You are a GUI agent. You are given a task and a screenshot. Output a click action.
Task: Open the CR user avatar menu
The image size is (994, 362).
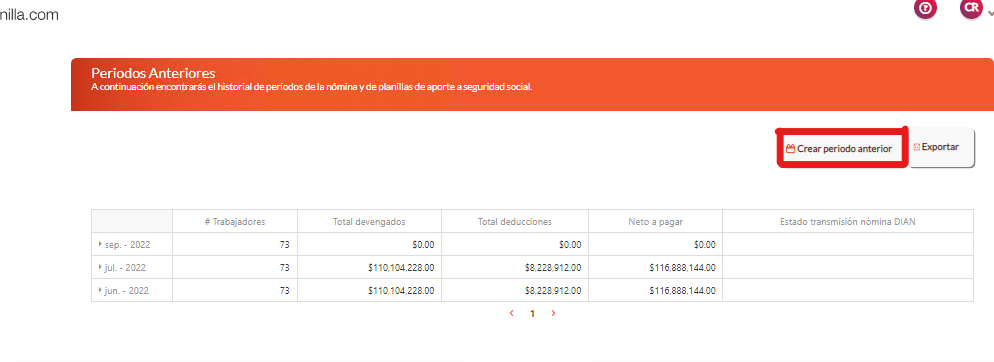tap(971, 8)
